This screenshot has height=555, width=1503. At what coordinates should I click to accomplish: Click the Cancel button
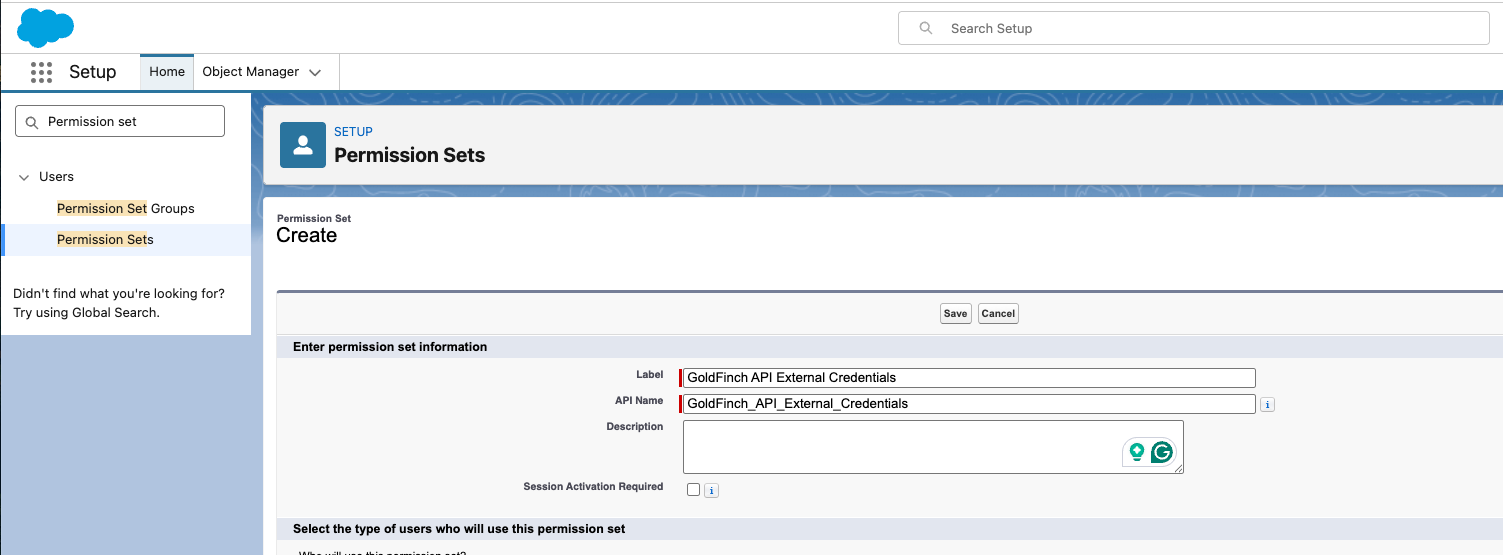[998, 313]
